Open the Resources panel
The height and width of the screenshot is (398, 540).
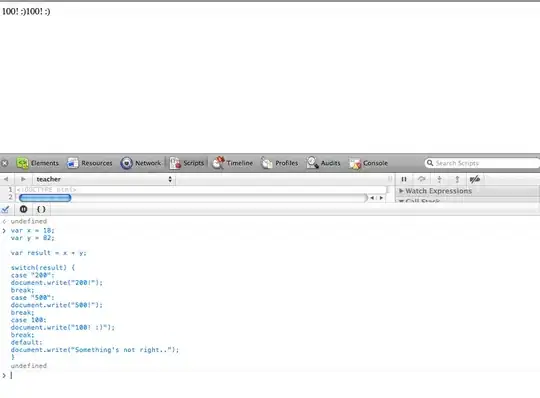pos(90,163)
